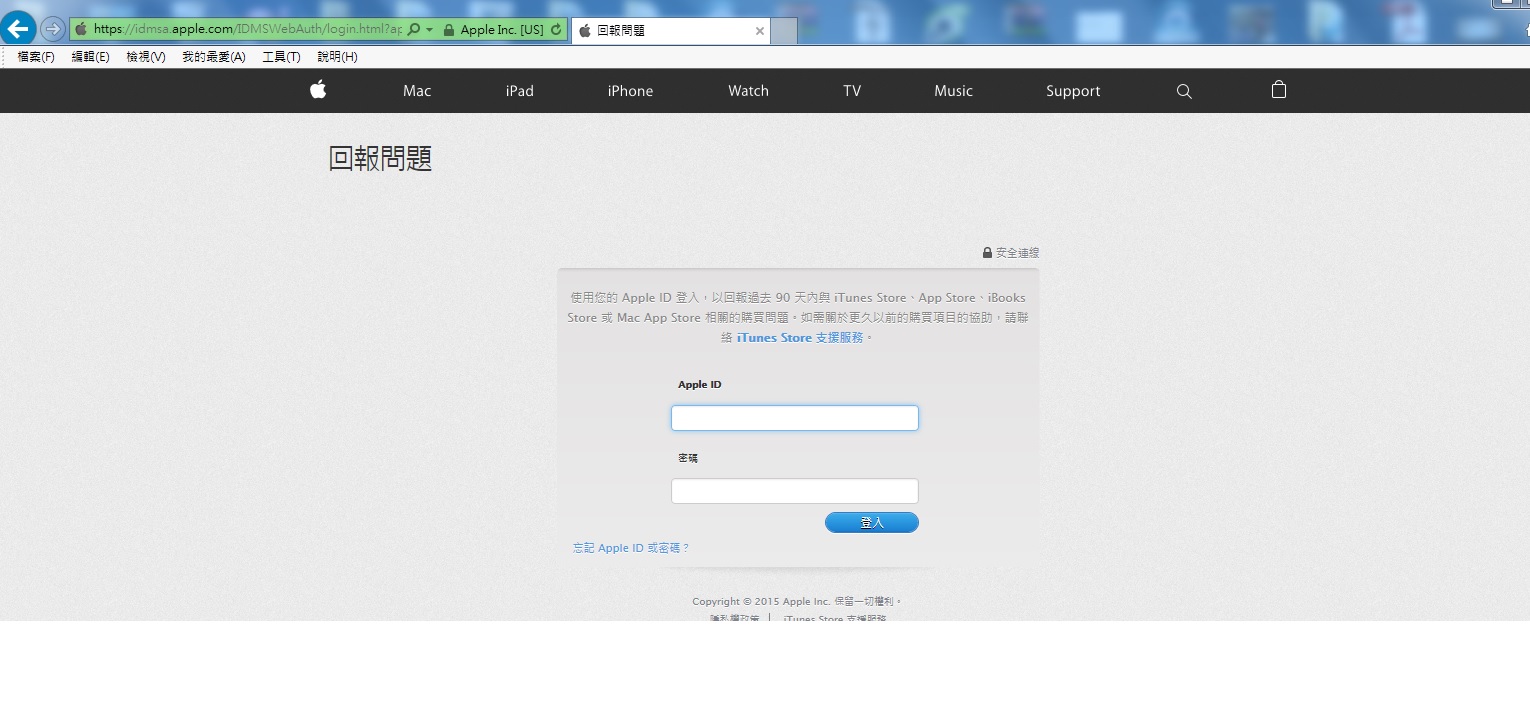Open the 檔案(F) menu
Image resolution: width=1530 pixels, height=720 pixels.
coord(36,57)
